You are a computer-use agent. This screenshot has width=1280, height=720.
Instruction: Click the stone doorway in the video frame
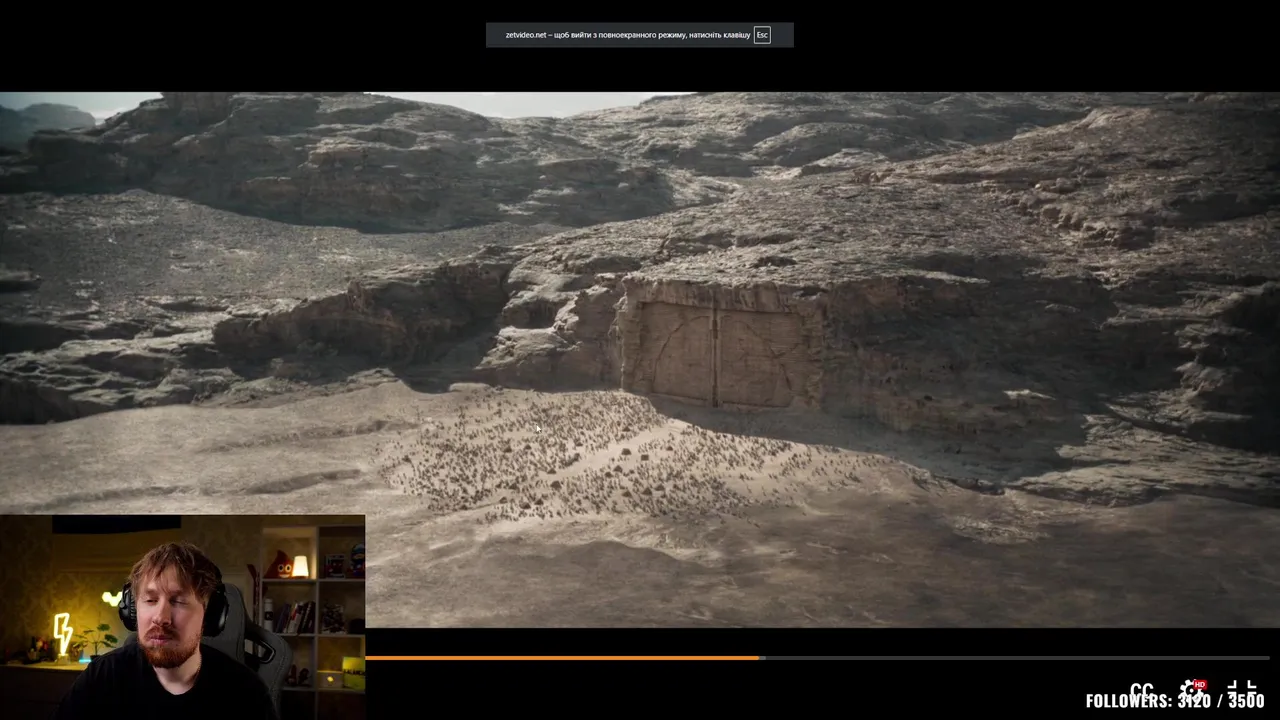(x=716, y=346)
